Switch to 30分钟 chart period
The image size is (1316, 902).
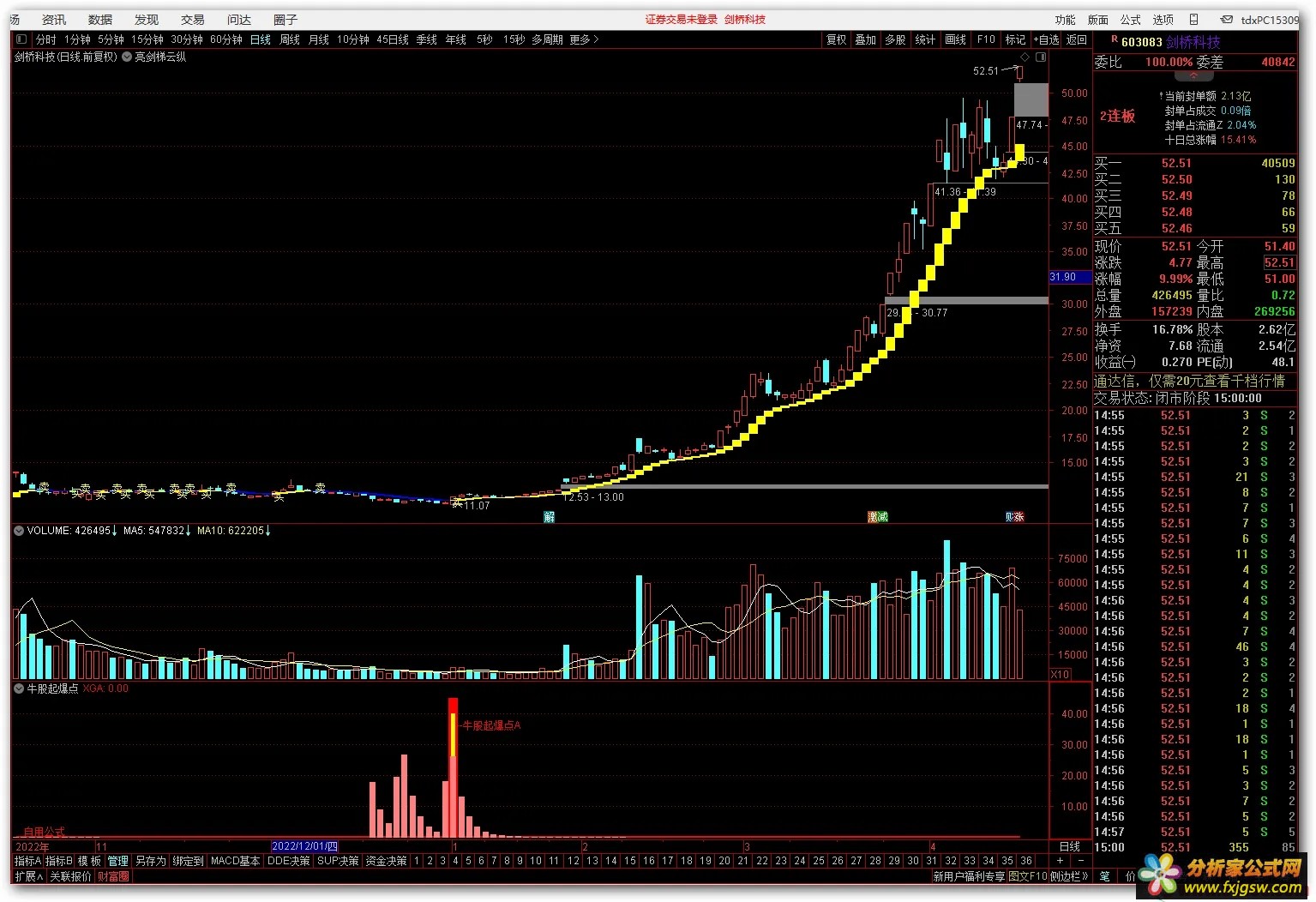[187, 39]
